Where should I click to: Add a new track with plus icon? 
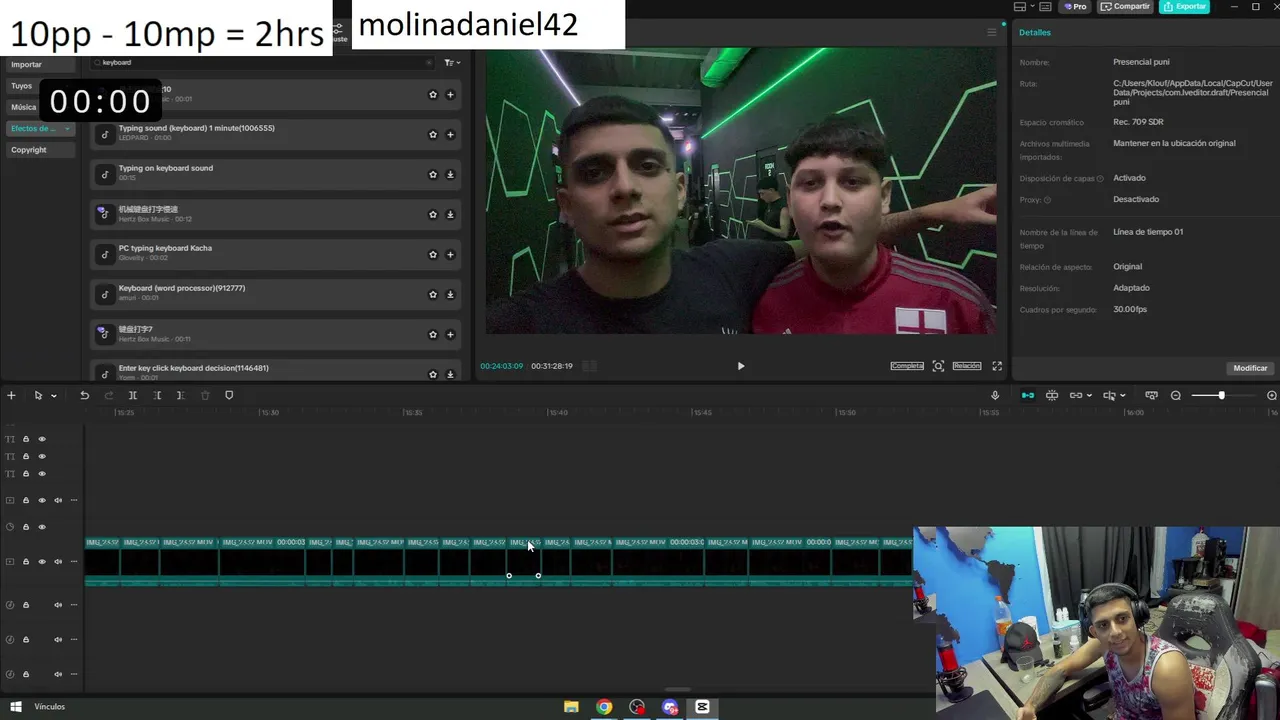[11, 395]
